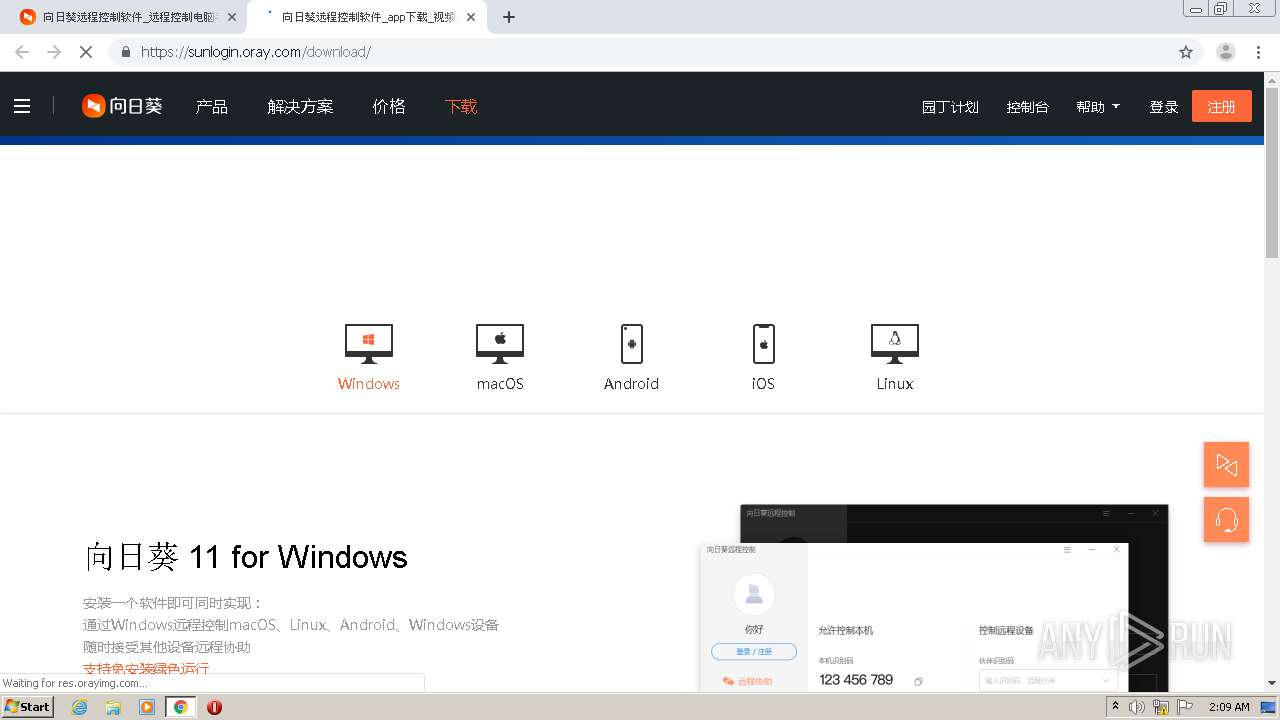Open the 产品 menu
The image size is (1280, 720).
(x=212, y=106)
